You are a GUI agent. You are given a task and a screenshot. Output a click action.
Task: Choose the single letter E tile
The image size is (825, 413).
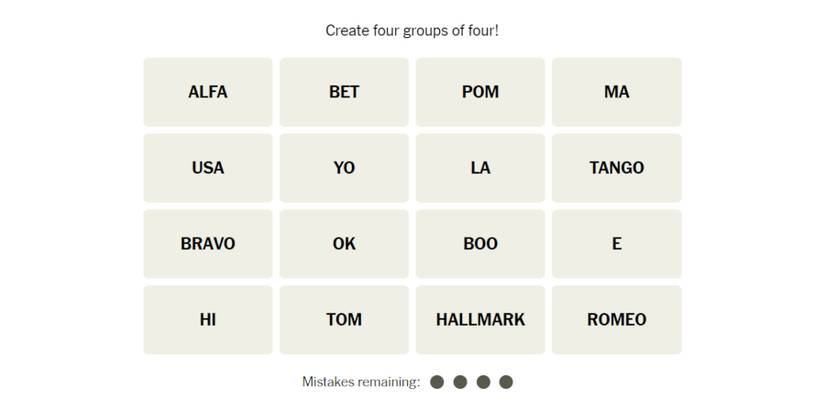(x=616, y=244)
